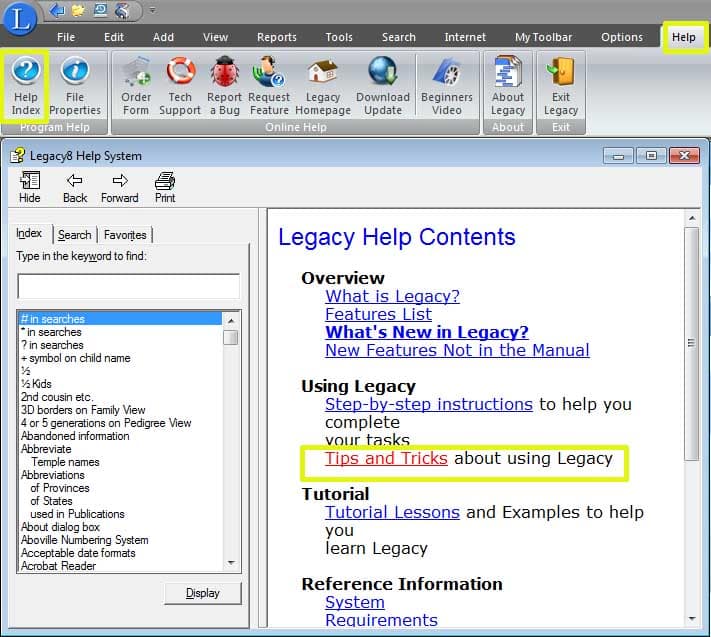This screenshot has height=637, width=711.
Task: Open the Tutorial Lessons link
Action: tap(392, 512)
